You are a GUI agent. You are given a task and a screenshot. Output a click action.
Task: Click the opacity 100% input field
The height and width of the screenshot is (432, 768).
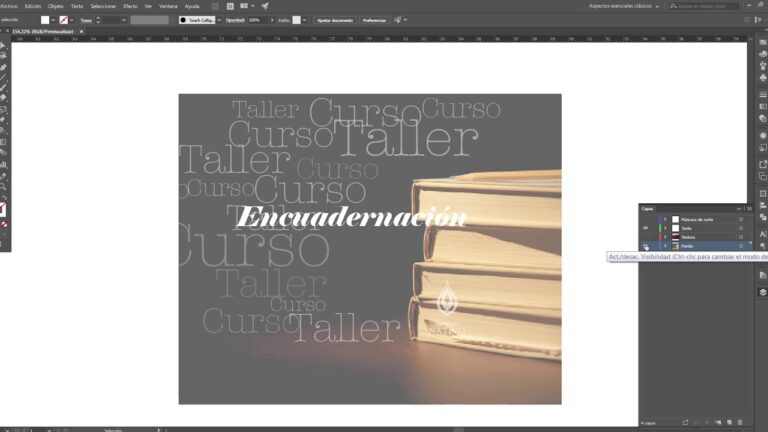point(258,20)
